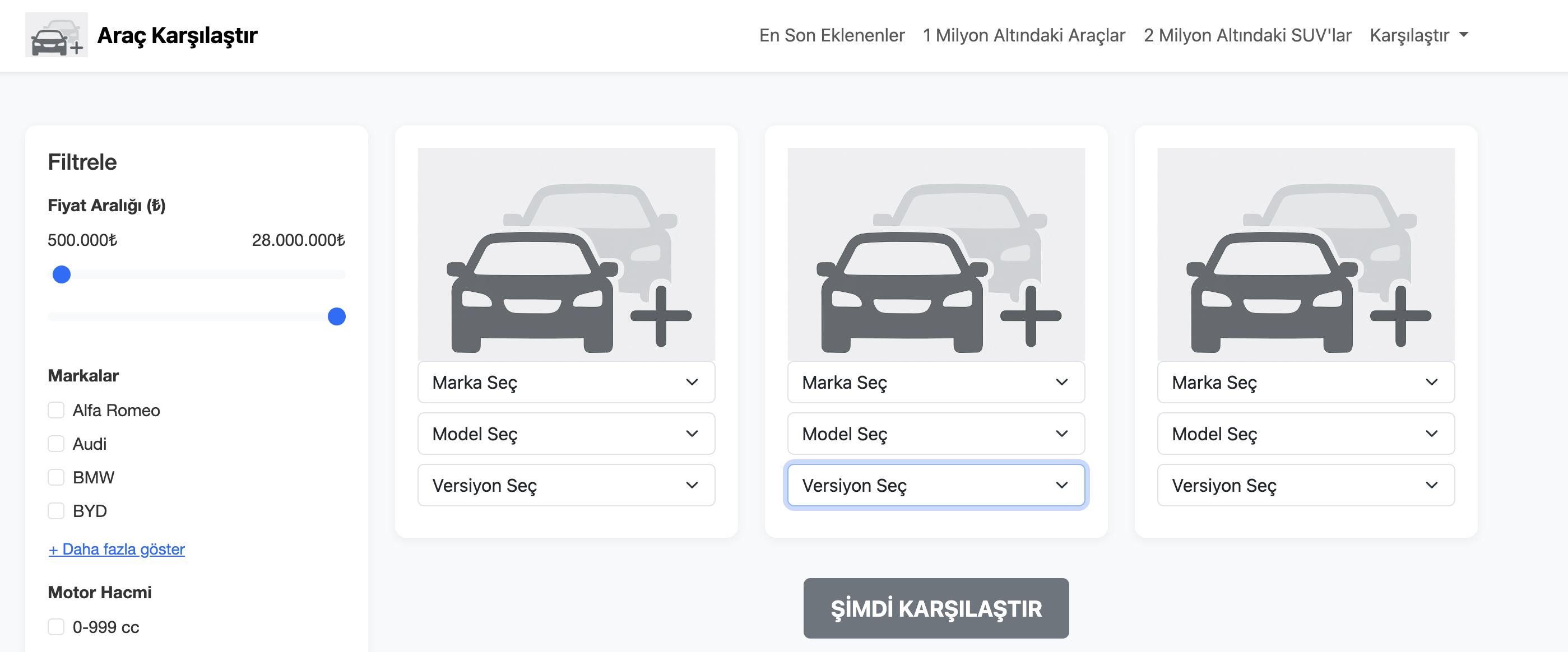Image resolution: width=1568 pixels, height=652 pixels.
Task: Click the Araç Karşılaştır car logo icon
Action: 56,35
